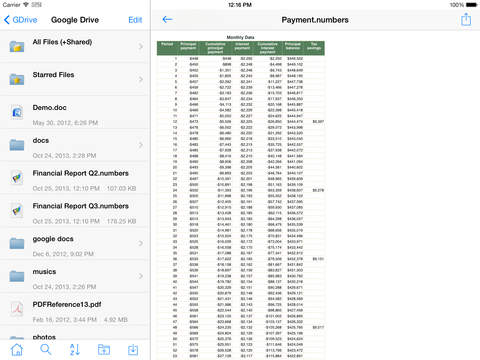
Task: Expand the docs folder chevron
Action: pos(141,145)
